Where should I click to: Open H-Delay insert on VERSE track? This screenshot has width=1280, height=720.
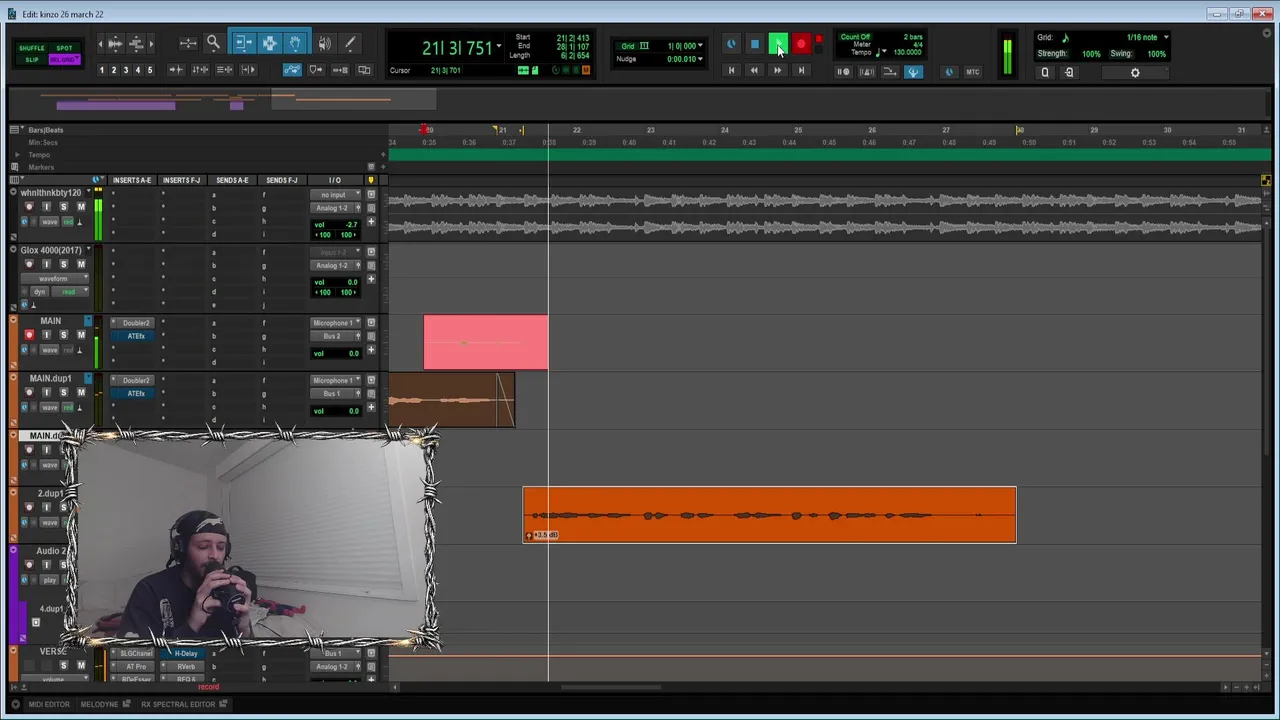[186, 653]
